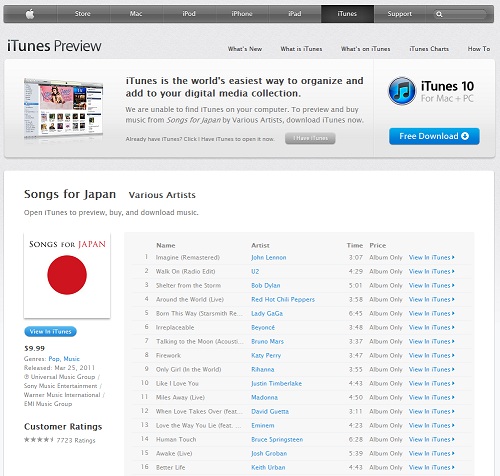
Task: Open the Pop genre link
Action: click(x=54, y=359)
